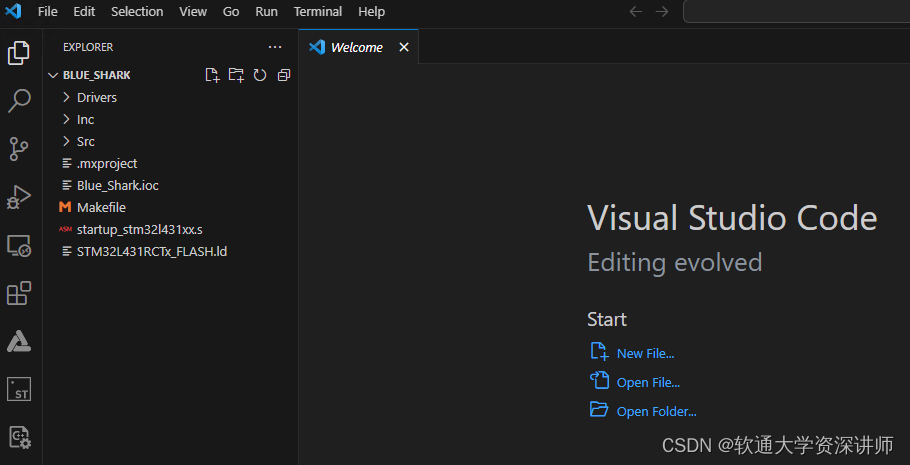The height and width of the screenshot is (465, 910).
Task: Collapse all folders in Explorer
Action: coord(284,75)
